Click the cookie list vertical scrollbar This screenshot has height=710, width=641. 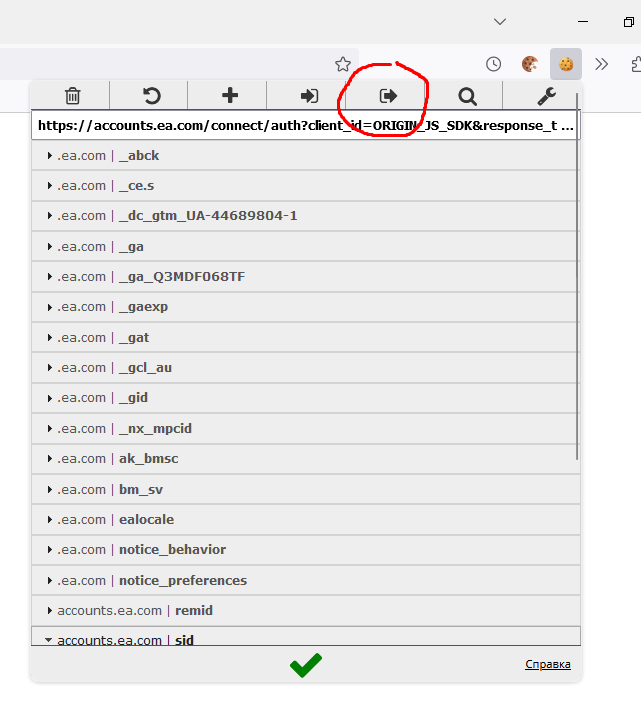click(x=577, y=276)
